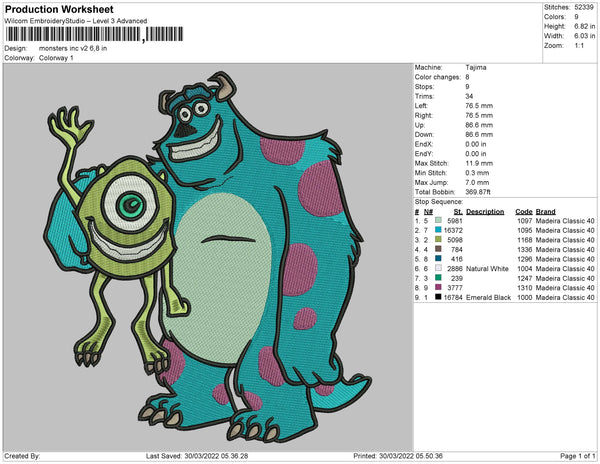The height and width of the screenshot is (464, 600).
Task: Select the 'Brand' column header
Action: (x=545, y=212)
